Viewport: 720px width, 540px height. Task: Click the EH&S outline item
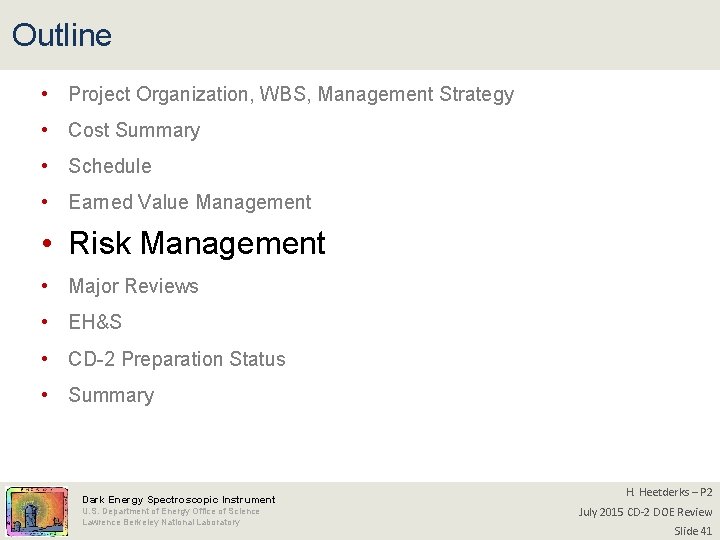coord(95,323)
